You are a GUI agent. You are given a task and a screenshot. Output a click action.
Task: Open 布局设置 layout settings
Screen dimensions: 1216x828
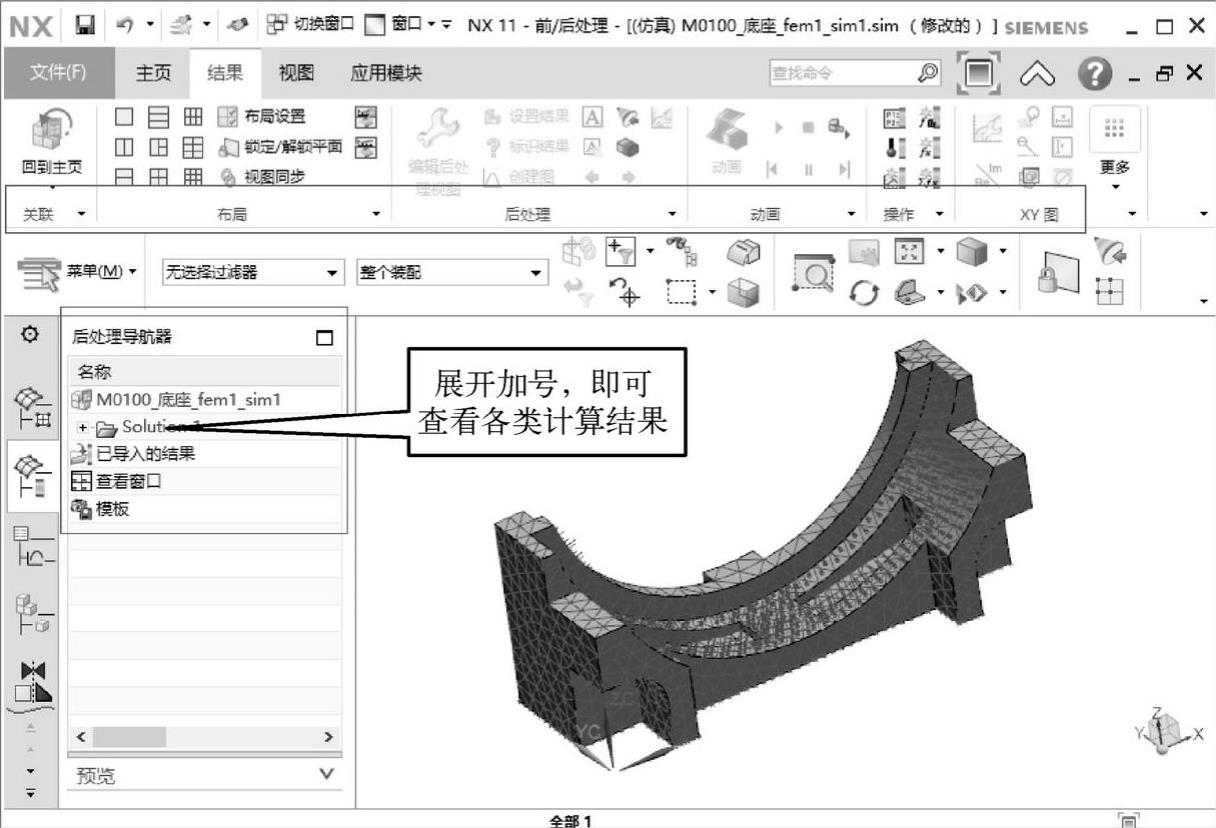point(262,117)
